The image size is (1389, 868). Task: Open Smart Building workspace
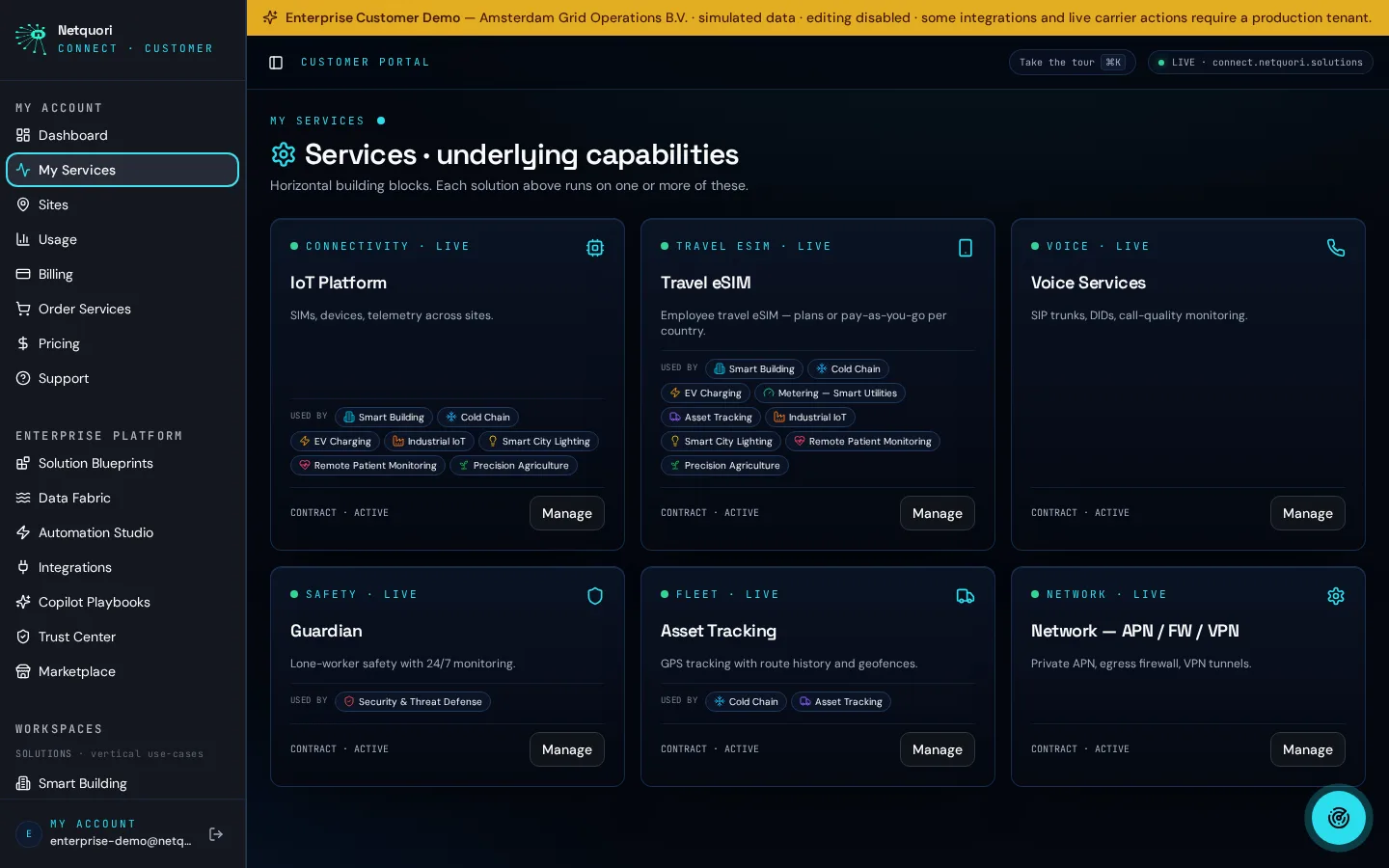tap(123, 783)
